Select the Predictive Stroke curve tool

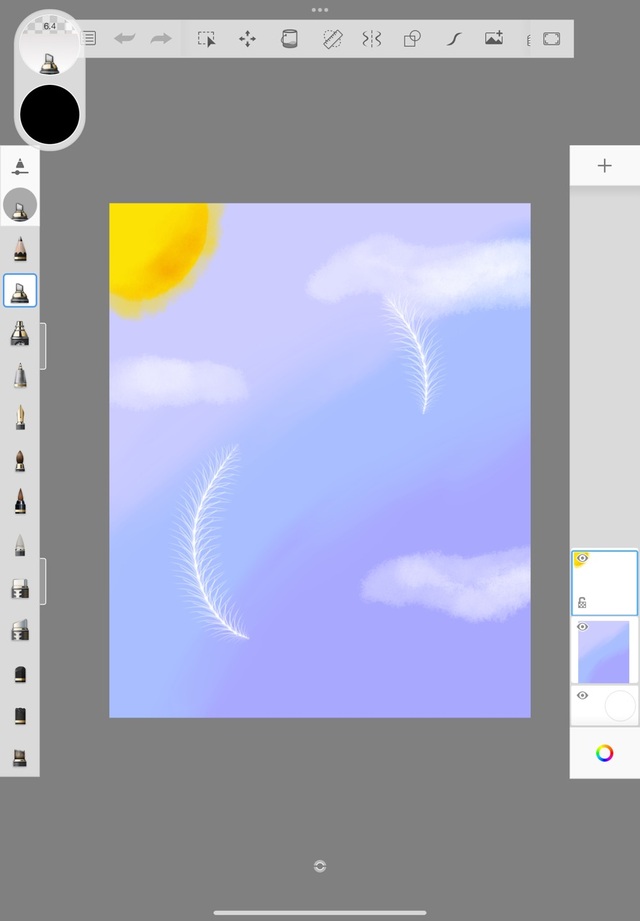[x=453, y=39]
